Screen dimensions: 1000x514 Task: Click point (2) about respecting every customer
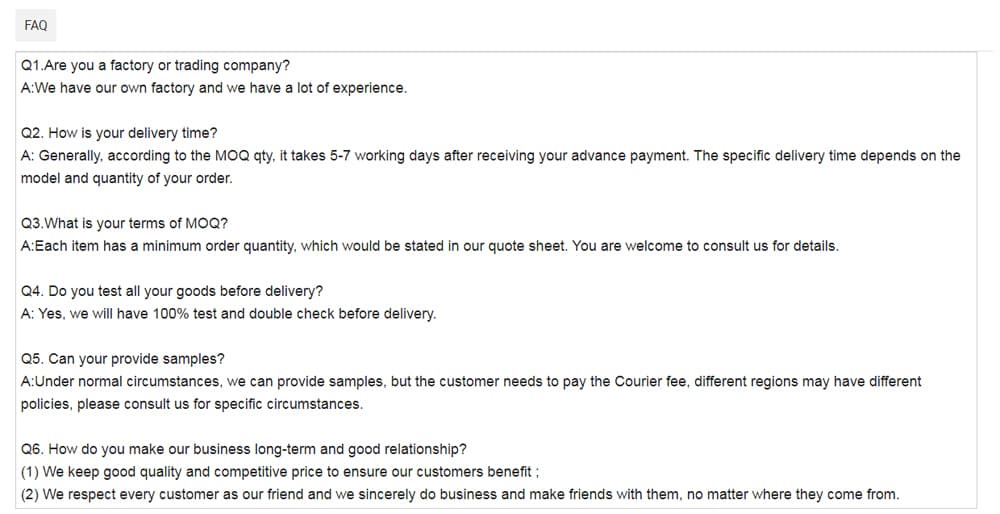click(x=460, y=495)
